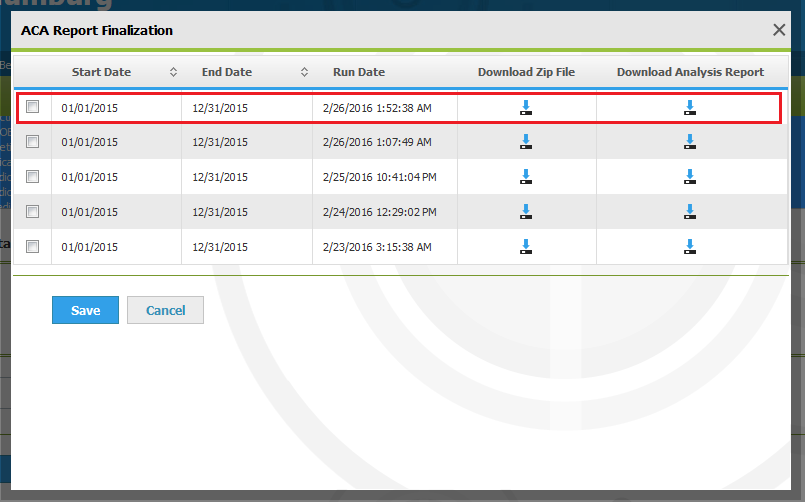
Task: Download analysis report for 2/23/2016 run
Action: pyautogui.click(x=689, y=246)
